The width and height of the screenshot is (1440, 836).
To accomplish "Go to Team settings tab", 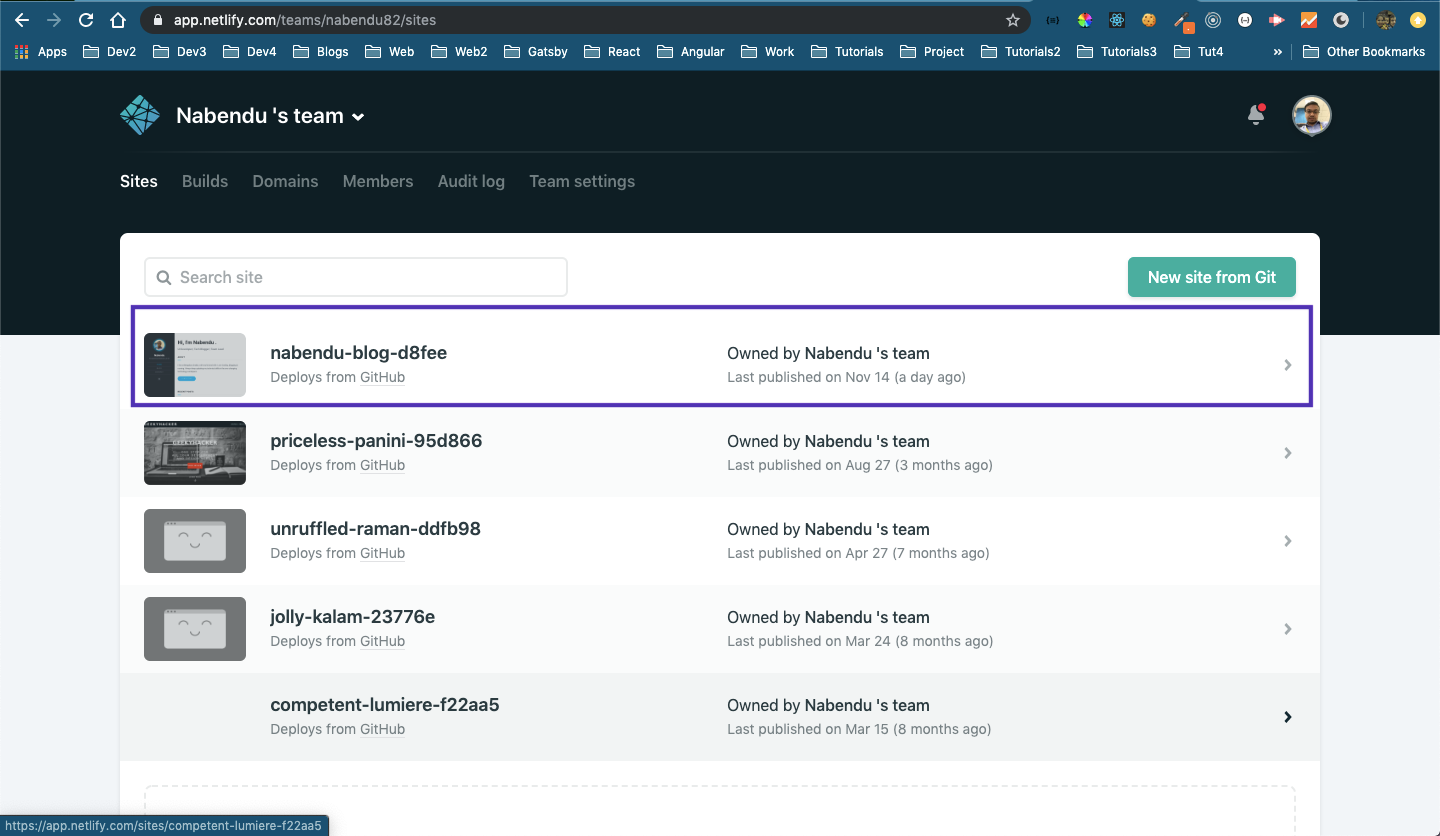I will 582,181.
